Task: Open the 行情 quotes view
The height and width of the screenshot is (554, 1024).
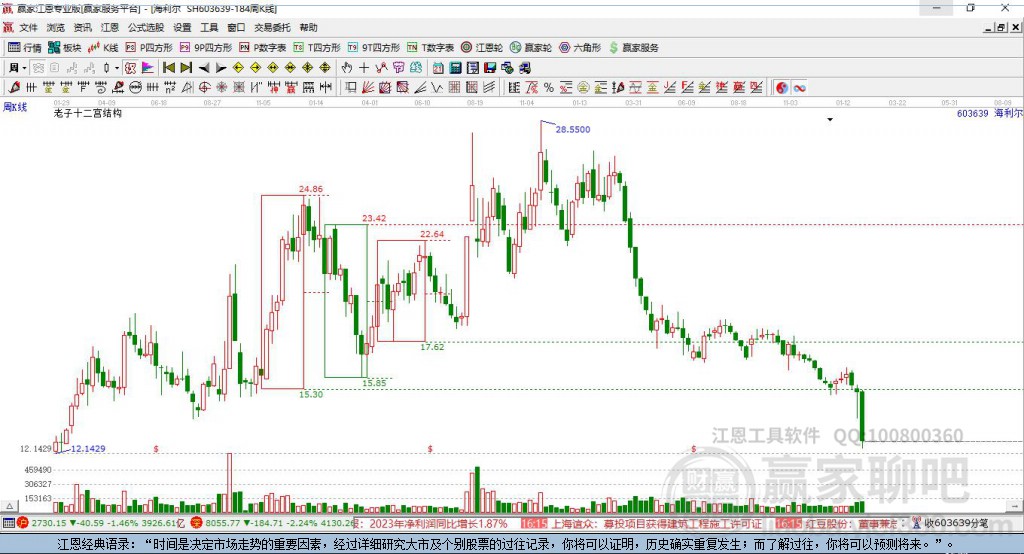Action: 24,48
